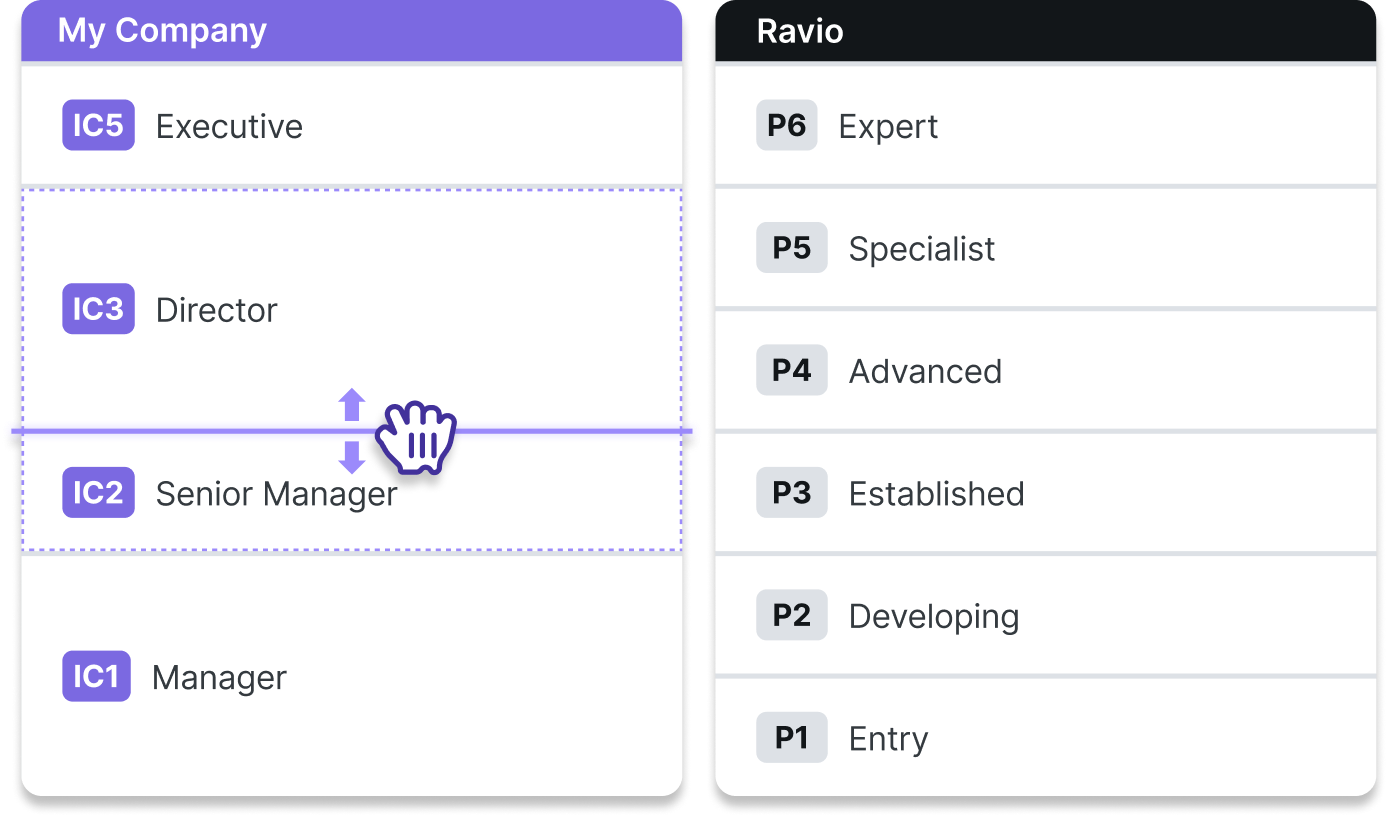Select the IC2 badge icon
1386x817 pixels.
[98, 493]
